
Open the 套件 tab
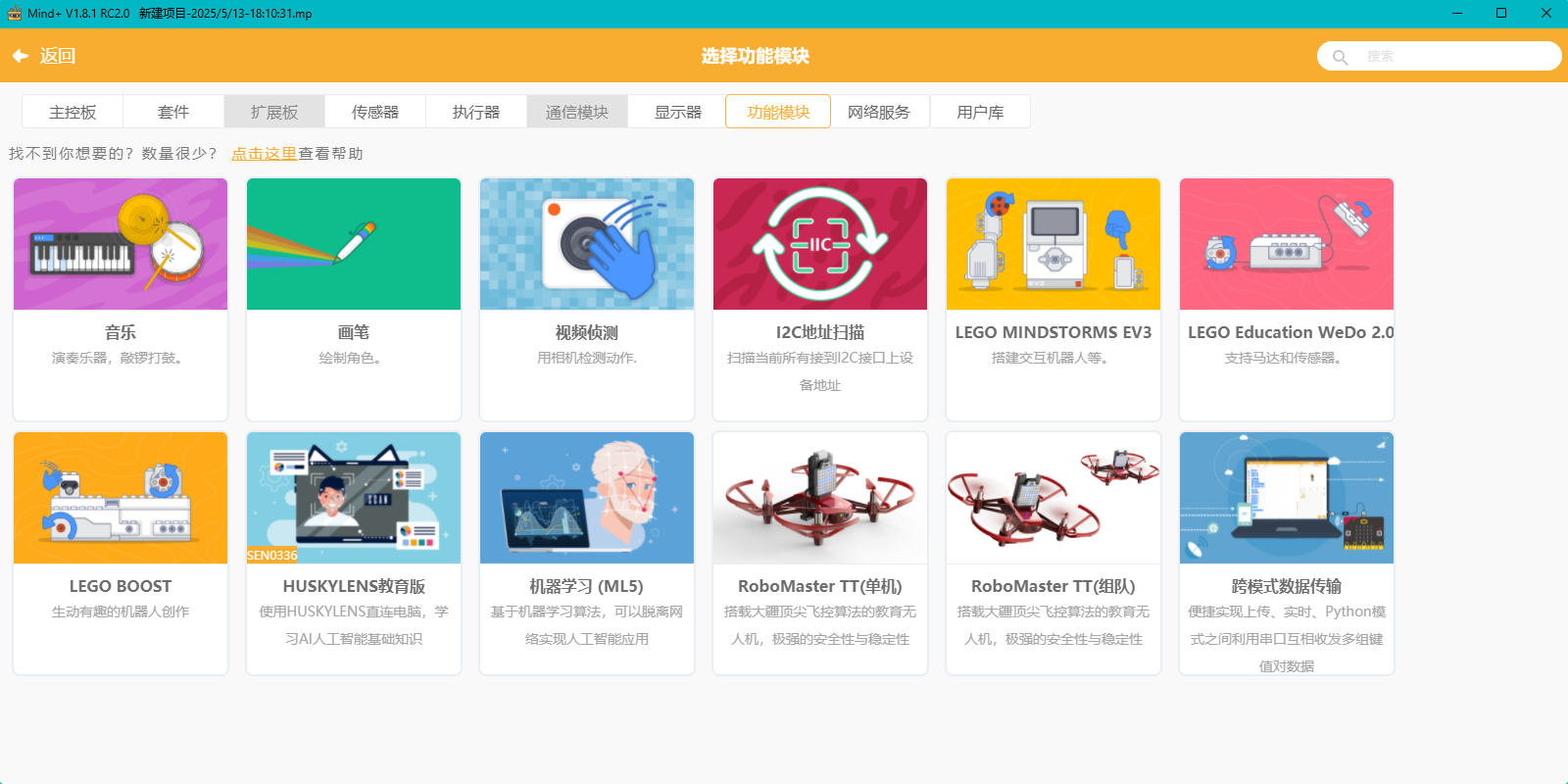pyautogui.click(x=173, y=112)
